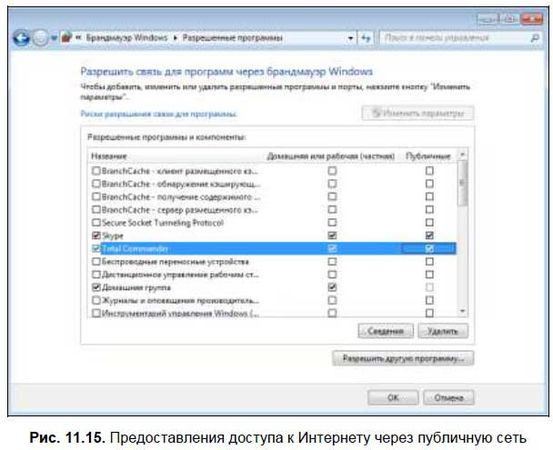
Task: Select Журналы и оповещения производительности row
Action: (273, 300)
